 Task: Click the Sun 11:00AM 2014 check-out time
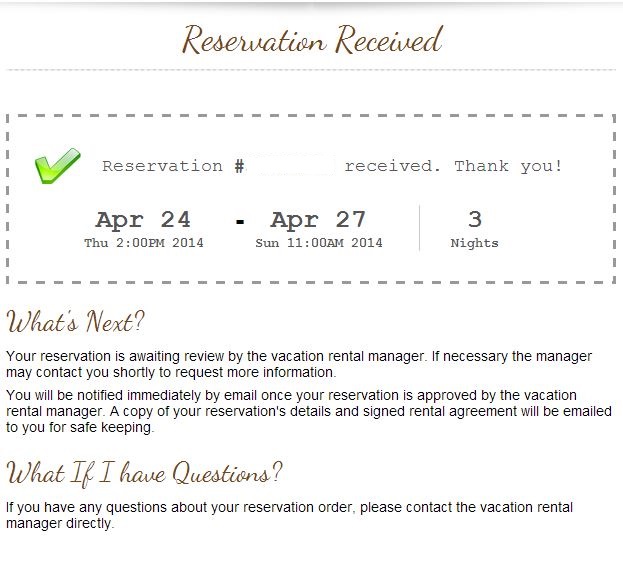pyautogui.click(x=319, y=243)
